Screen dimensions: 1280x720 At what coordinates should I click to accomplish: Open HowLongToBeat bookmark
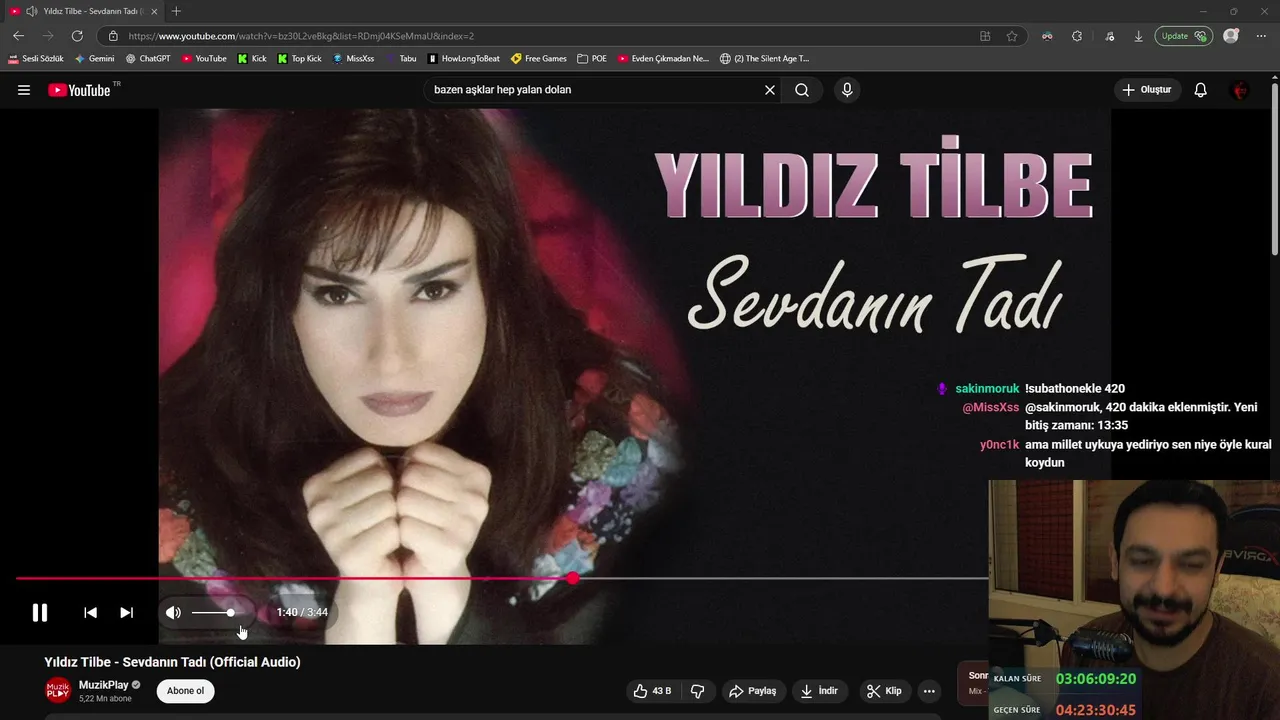coord(464,59)
